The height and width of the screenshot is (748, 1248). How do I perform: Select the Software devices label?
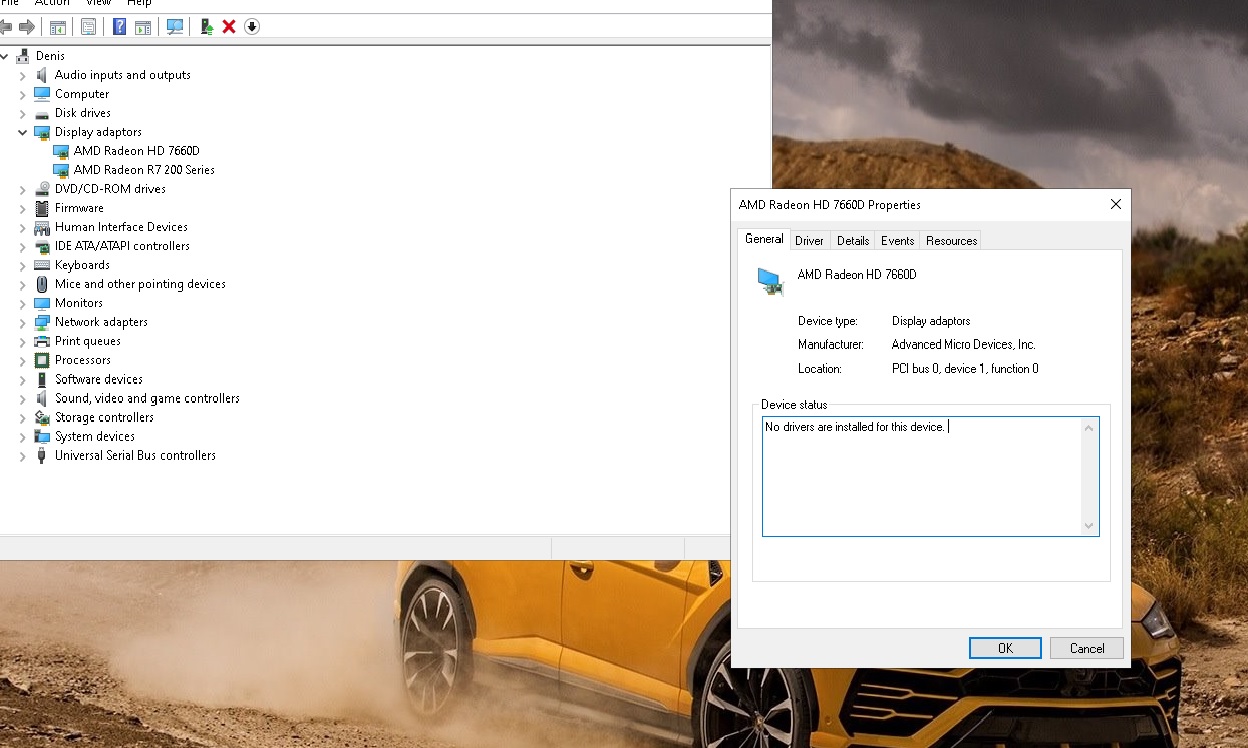pyautogui.click(x=99, y=379)
